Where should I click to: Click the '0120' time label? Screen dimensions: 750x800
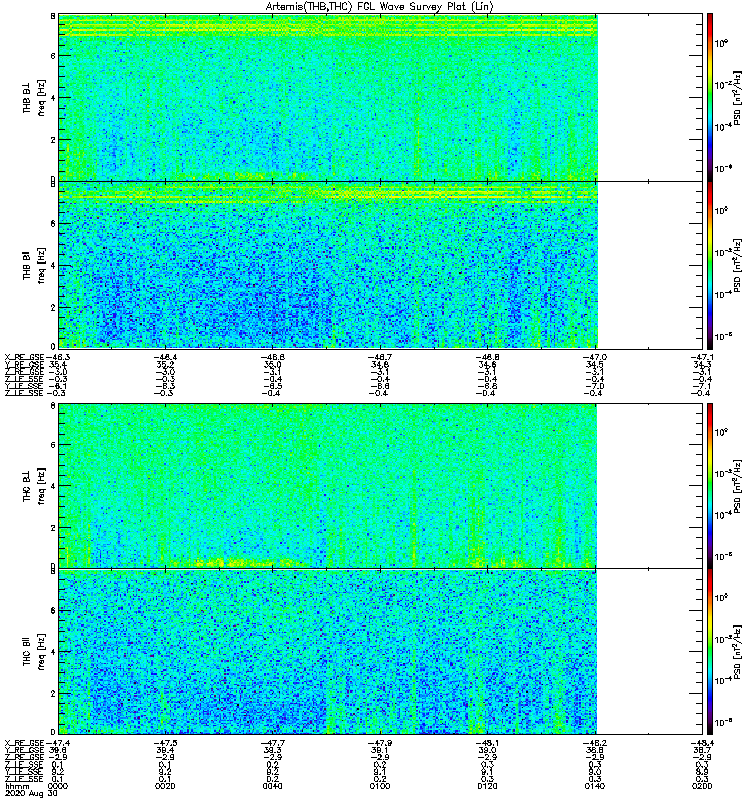point(487,786)
